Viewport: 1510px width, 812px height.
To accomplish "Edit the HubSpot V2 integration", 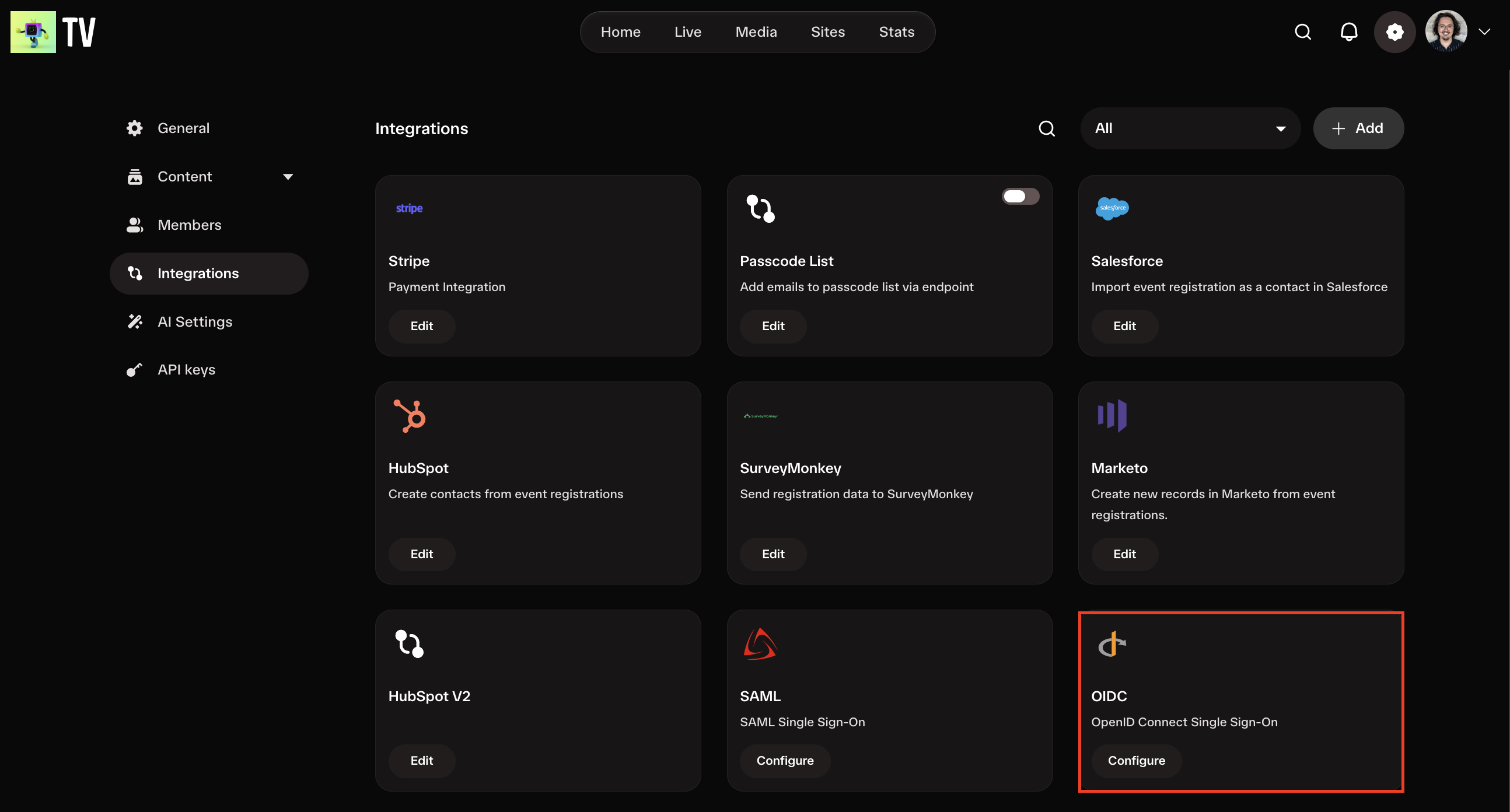I will (421, 761).
